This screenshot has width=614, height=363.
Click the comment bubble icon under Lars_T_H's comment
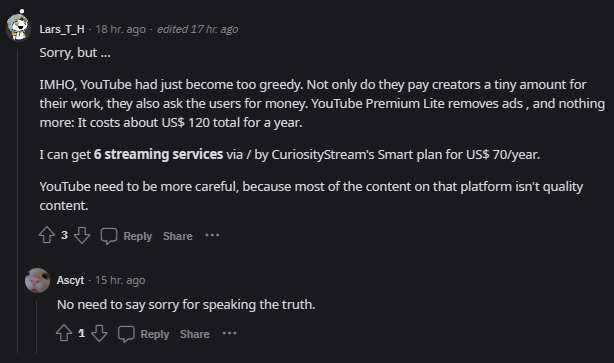pyautogui.click(x=108, y=236)
